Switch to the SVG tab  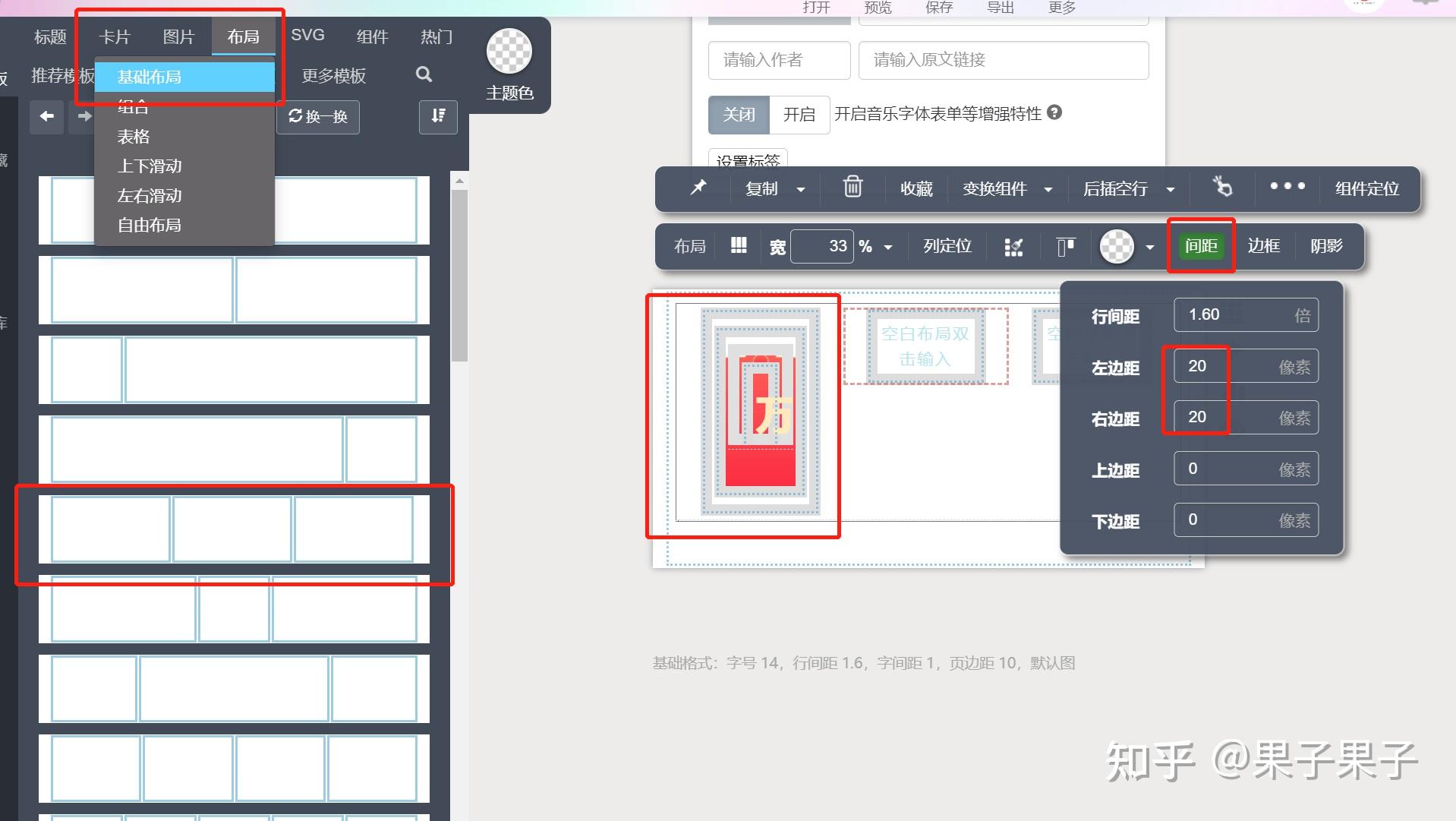[x=307, y=35]
